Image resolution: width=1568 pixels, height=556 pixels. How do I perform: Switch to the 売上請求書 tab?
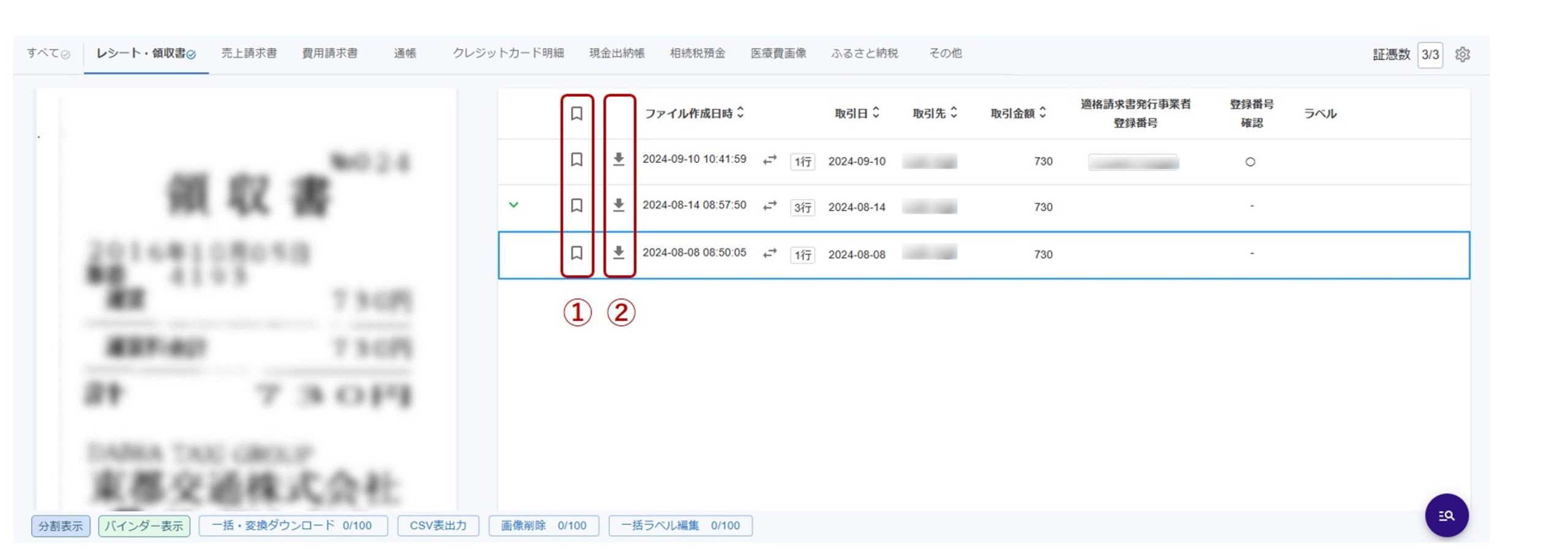click(x=249, y=53)
